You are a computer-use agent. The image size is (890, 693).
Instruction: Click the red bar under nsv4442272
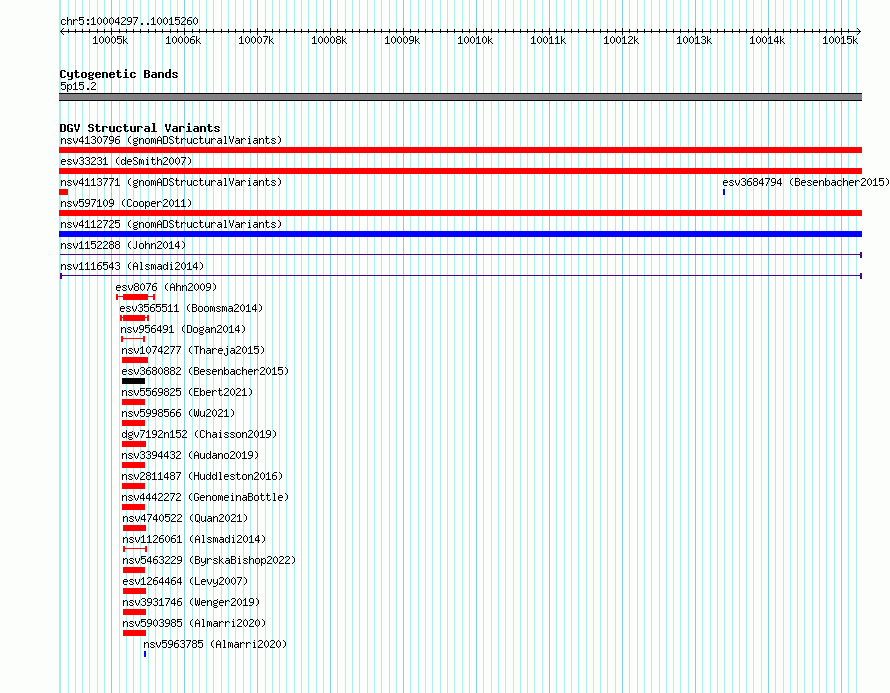(x=133, y=507)
